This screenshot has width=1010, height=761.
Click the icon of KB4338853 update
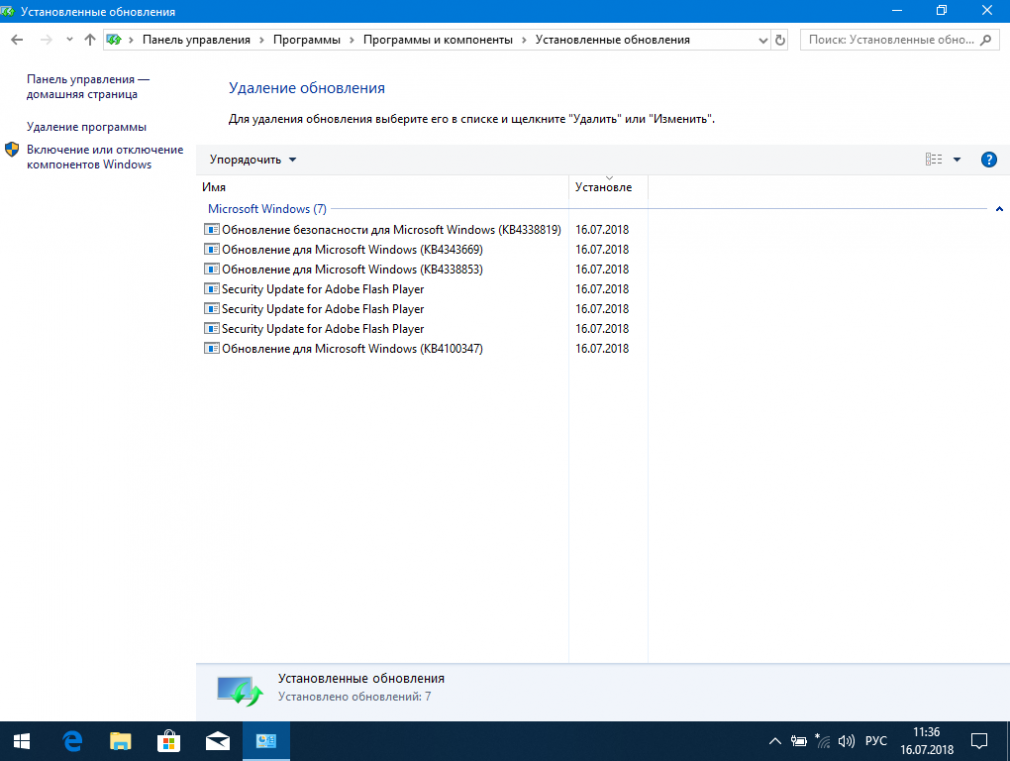(x=211, y=269)
